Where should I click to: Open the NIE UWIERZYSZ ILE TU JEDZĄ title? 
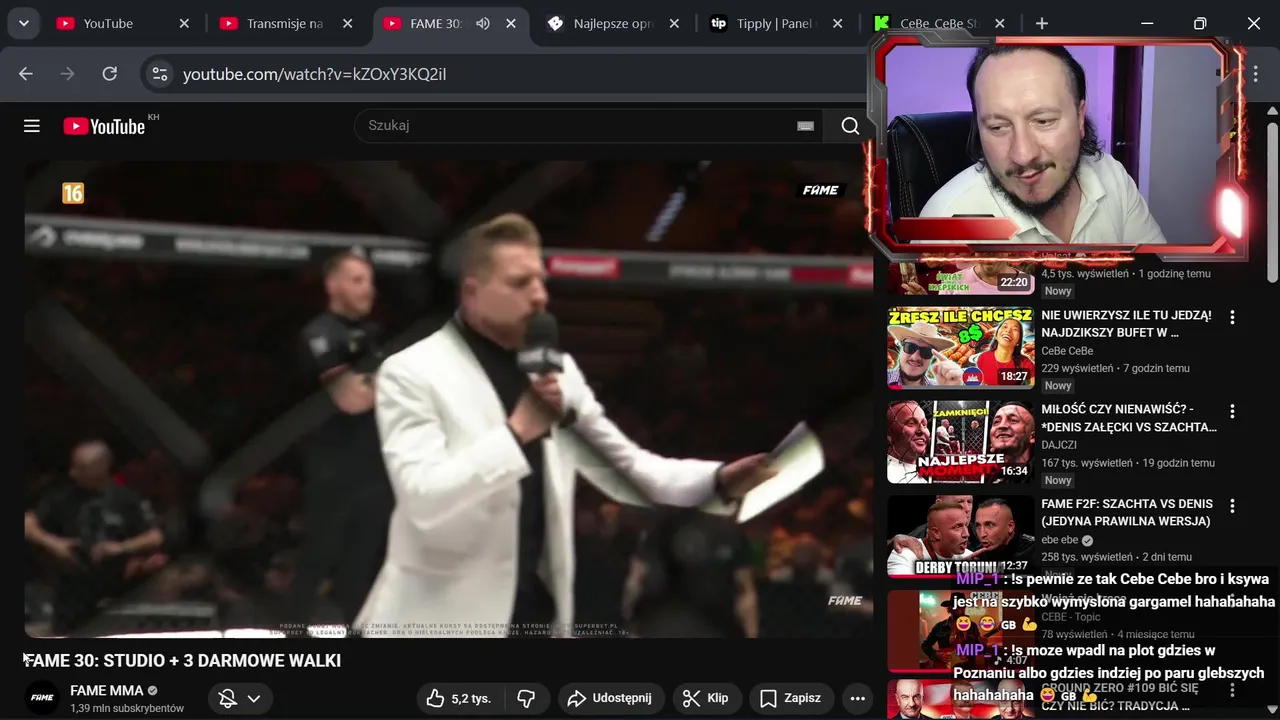tap(1126, 324)
